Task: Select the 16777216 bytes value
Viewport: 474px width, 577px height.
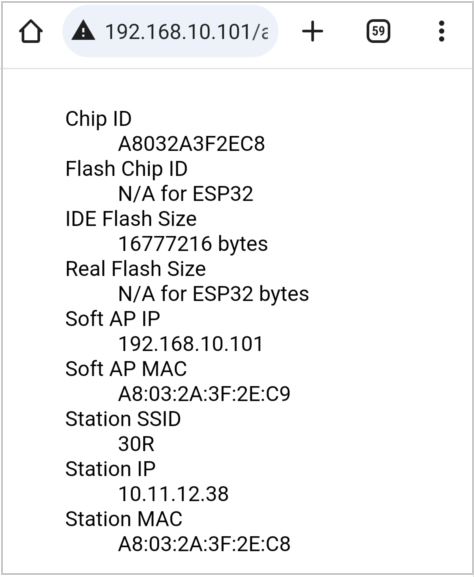Action: [193, 244]
